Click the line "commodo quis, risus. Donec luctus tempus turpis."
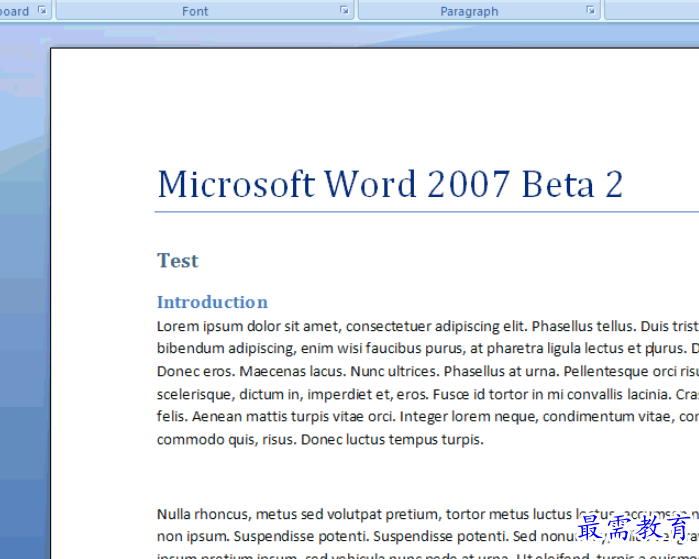699x559 pixels. tap(320, 440)
